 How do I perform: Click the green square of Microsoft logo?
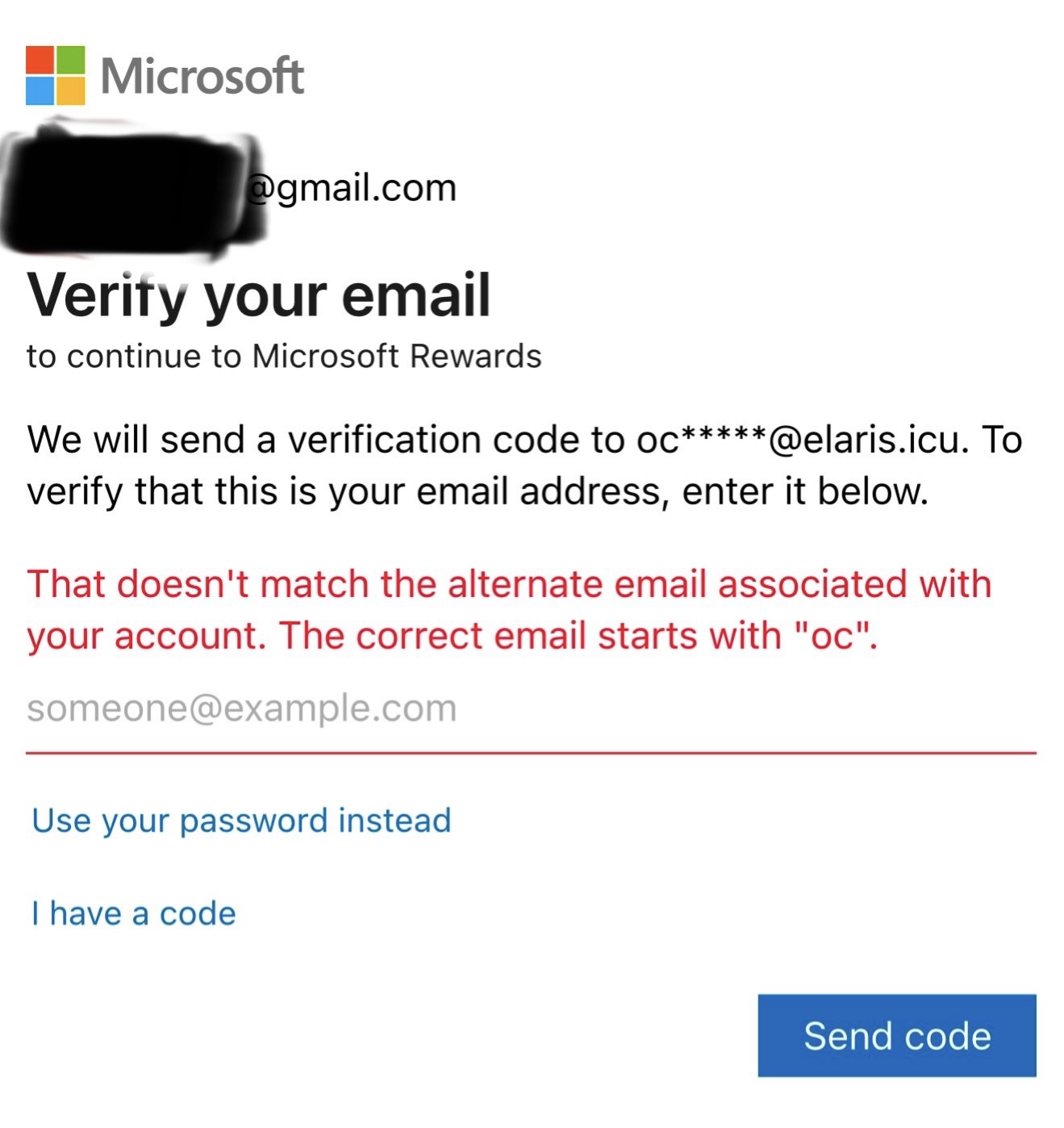point(70,60)
